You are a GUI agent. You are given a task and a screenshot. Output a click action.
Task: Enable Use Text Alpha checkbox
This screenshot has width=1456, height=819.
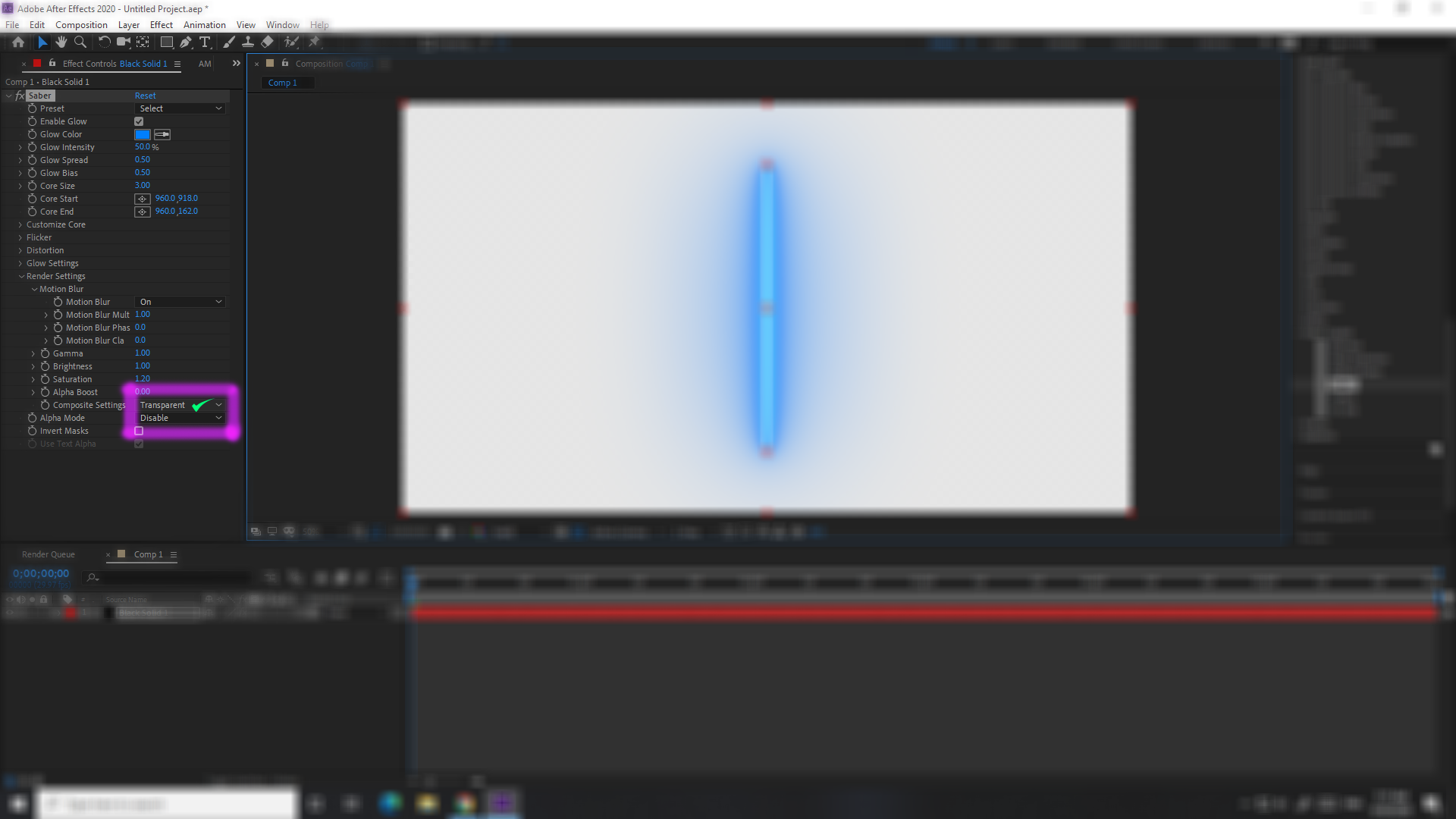[140, 443]
